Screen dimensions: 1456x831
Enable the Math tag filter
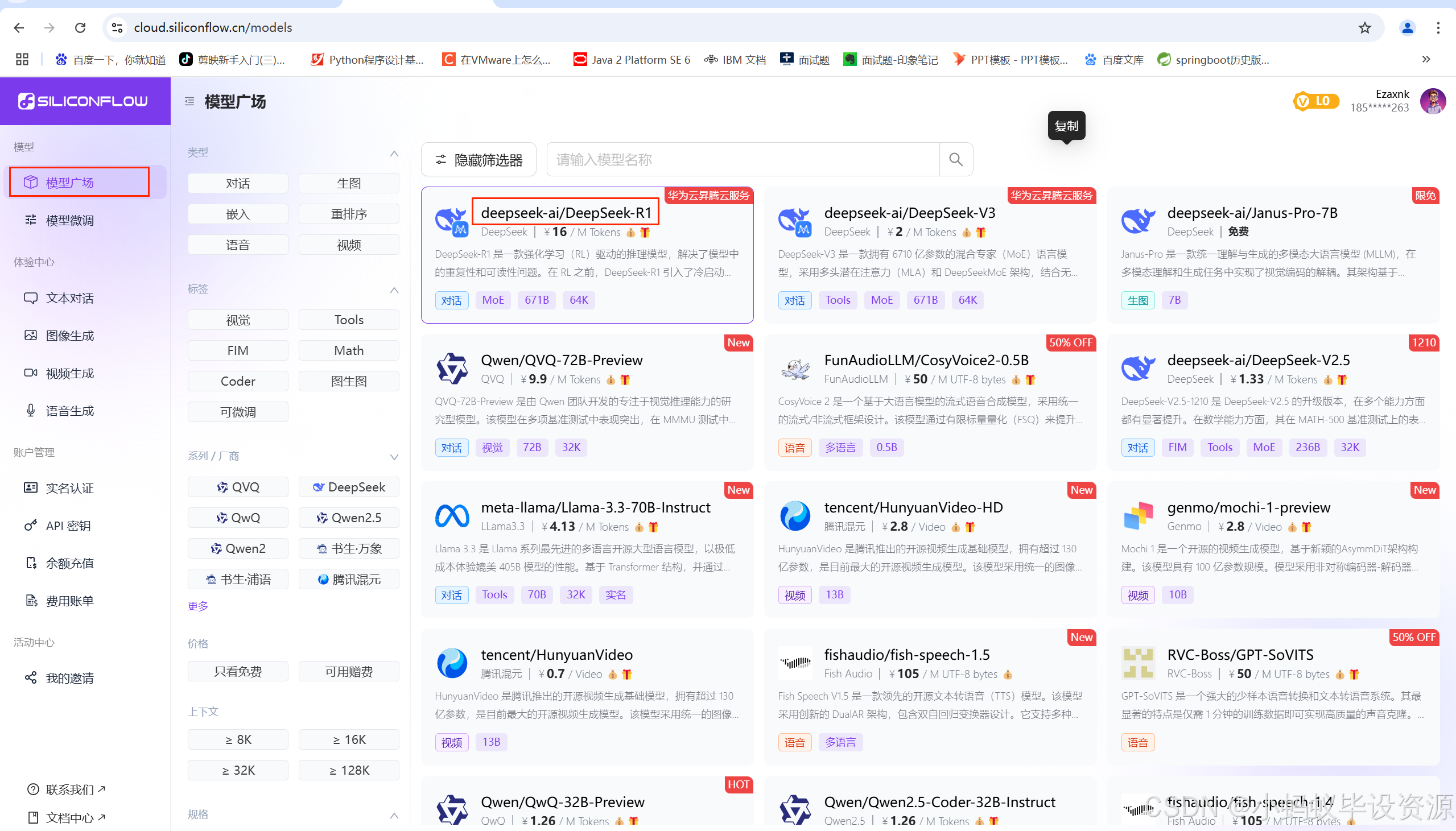pos(348,350)
